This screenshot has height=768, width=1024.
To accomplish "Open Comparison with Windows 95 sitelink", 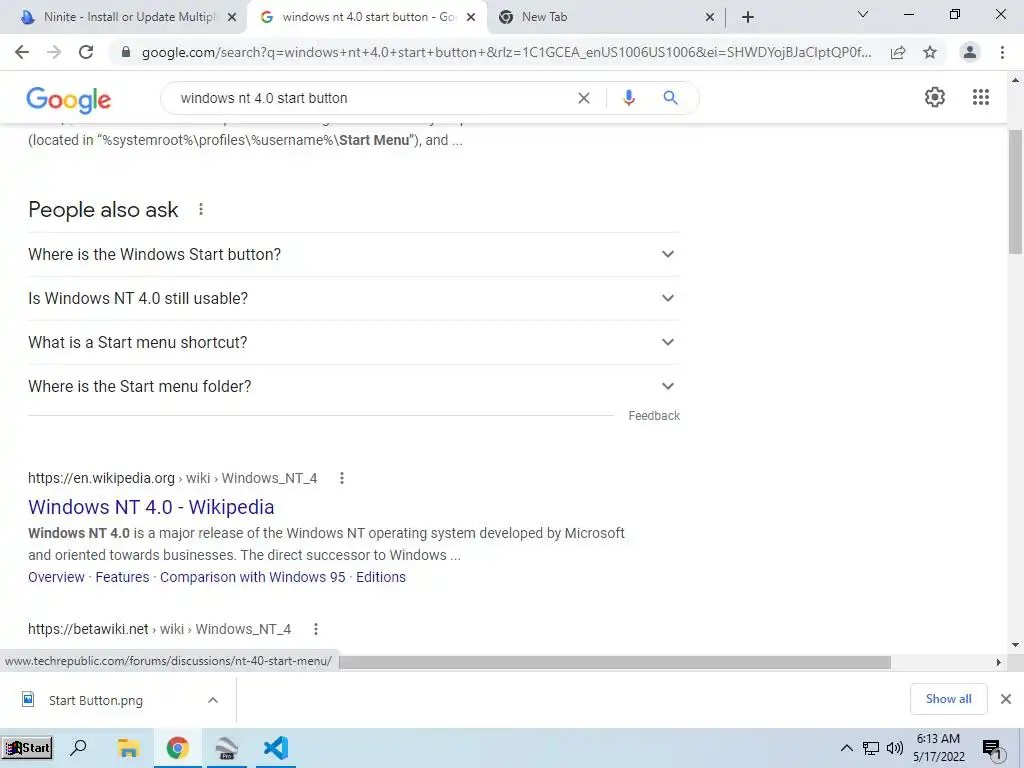I will click(253, 577).
